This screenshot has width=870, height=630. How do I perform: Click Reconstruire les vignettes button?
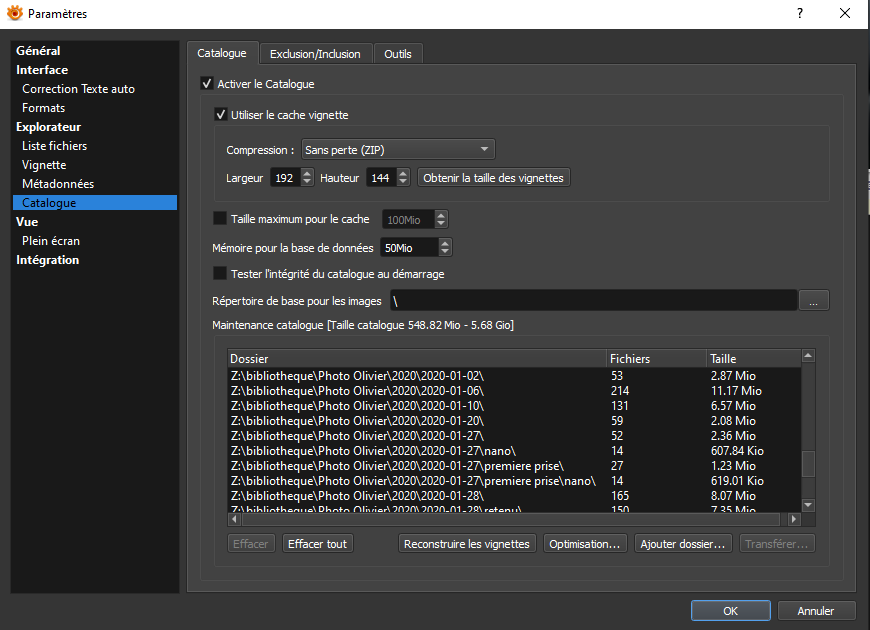click(x=467, y=544)
